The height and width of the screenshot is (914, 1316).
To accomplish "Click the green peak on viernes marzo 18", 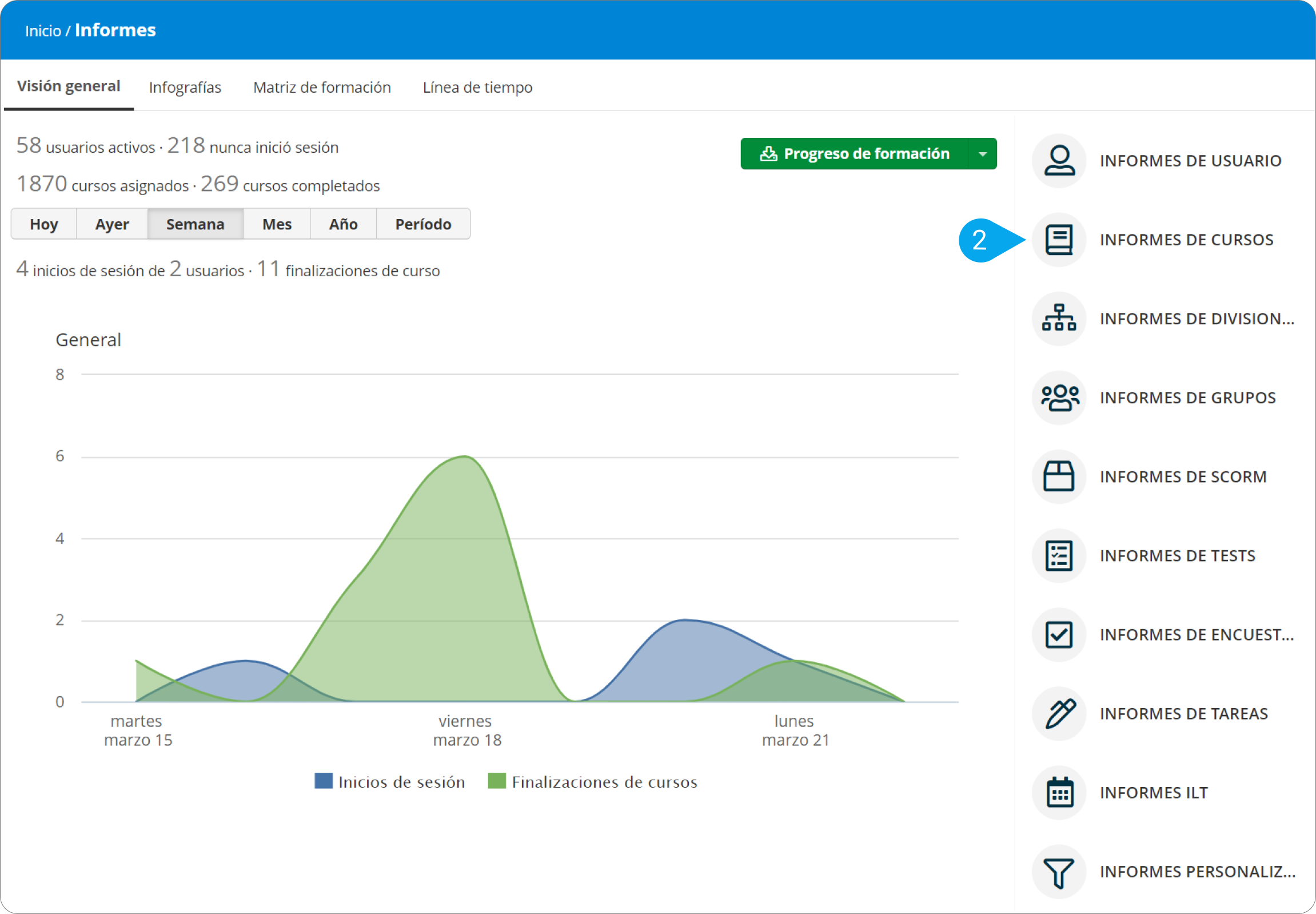I will pyautogui.click(x=465, y=458).
